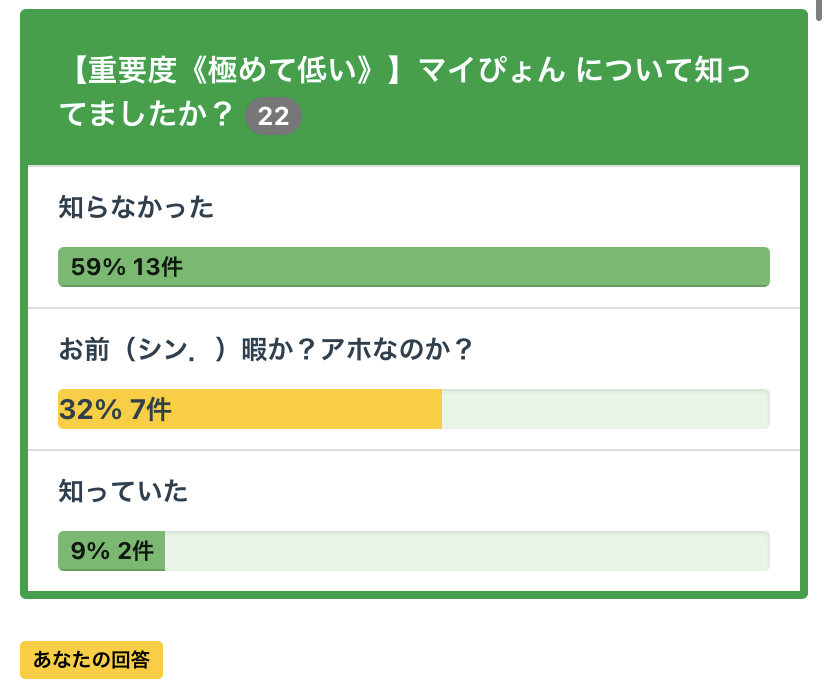
Task: Click the "22" vote count badge
Action: 273,117
